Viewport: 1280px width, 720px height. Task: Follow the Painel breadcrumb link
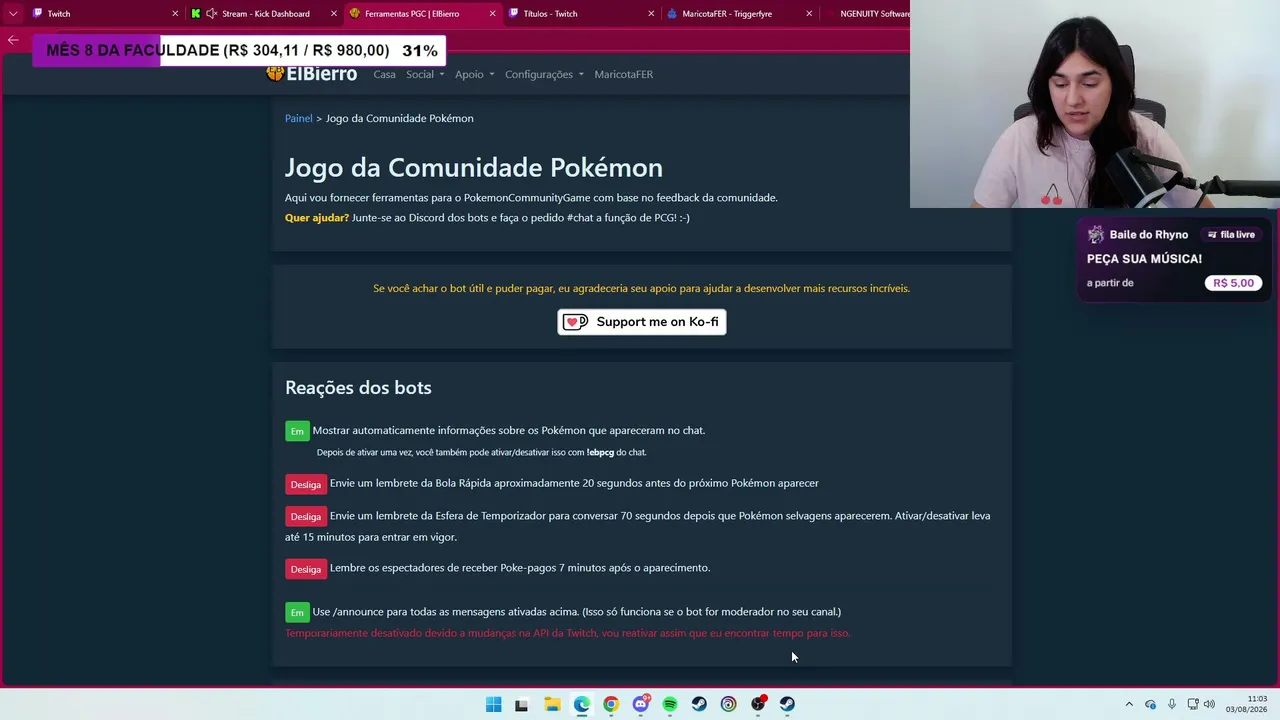coord(299,118)
